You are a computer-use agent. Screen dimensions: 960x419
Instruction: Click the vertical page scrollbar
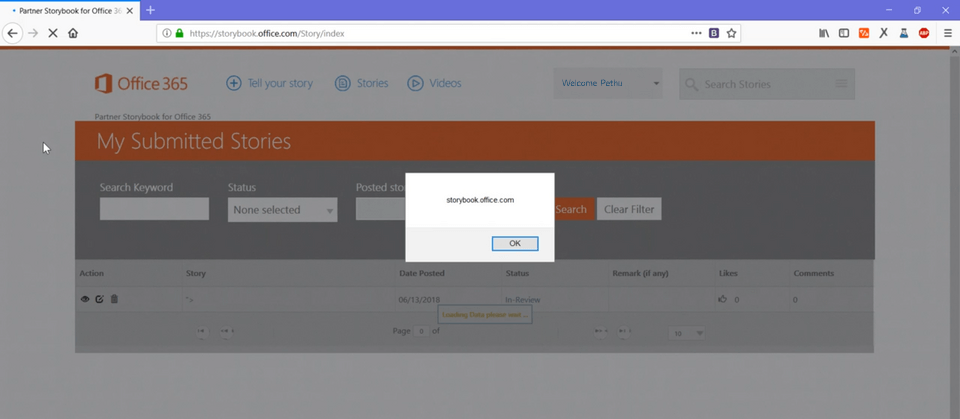[x=954, y=233]
